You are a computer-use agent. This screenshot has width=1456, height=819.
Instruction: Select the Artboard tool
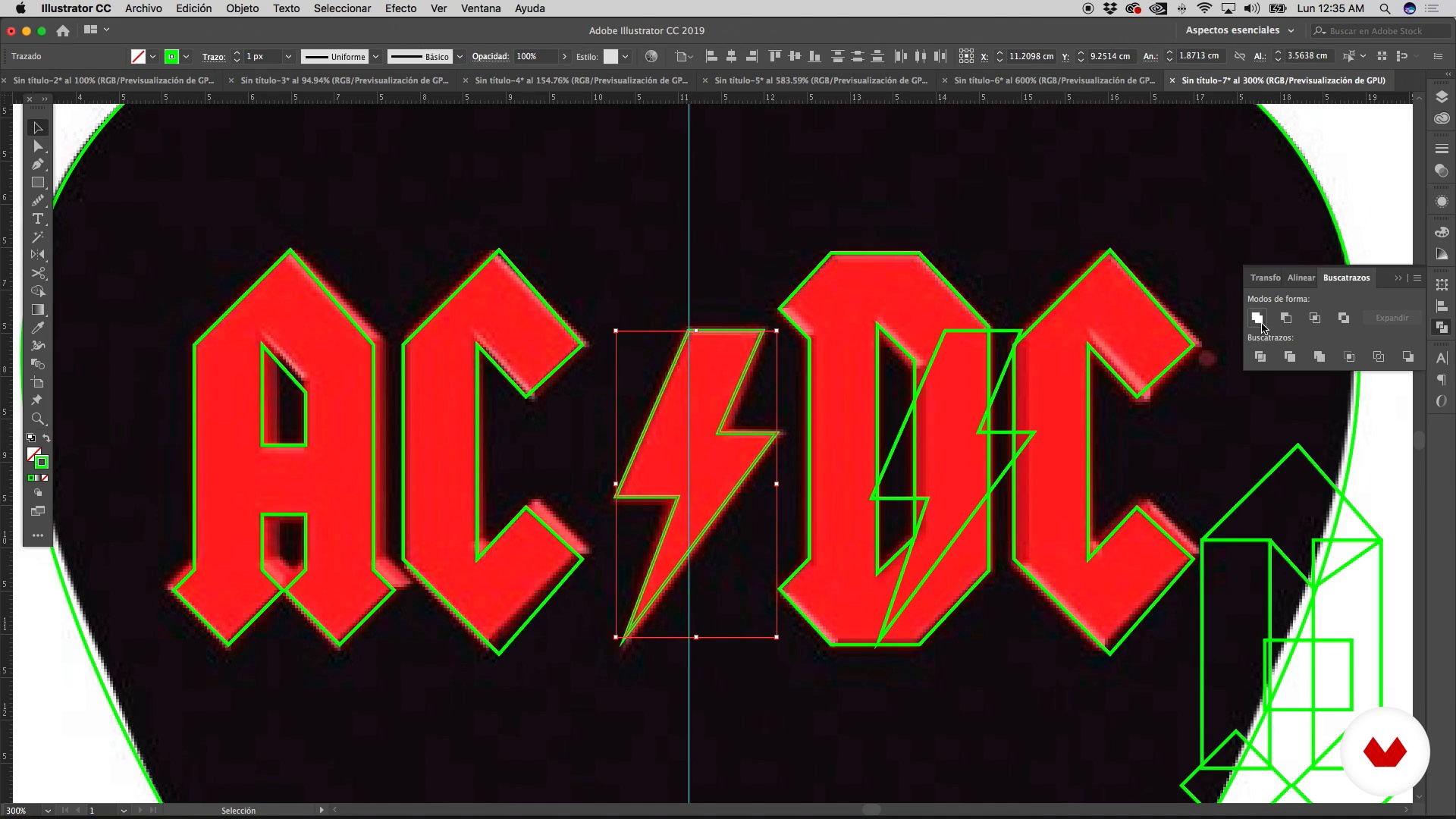click(x=38, y=383)
